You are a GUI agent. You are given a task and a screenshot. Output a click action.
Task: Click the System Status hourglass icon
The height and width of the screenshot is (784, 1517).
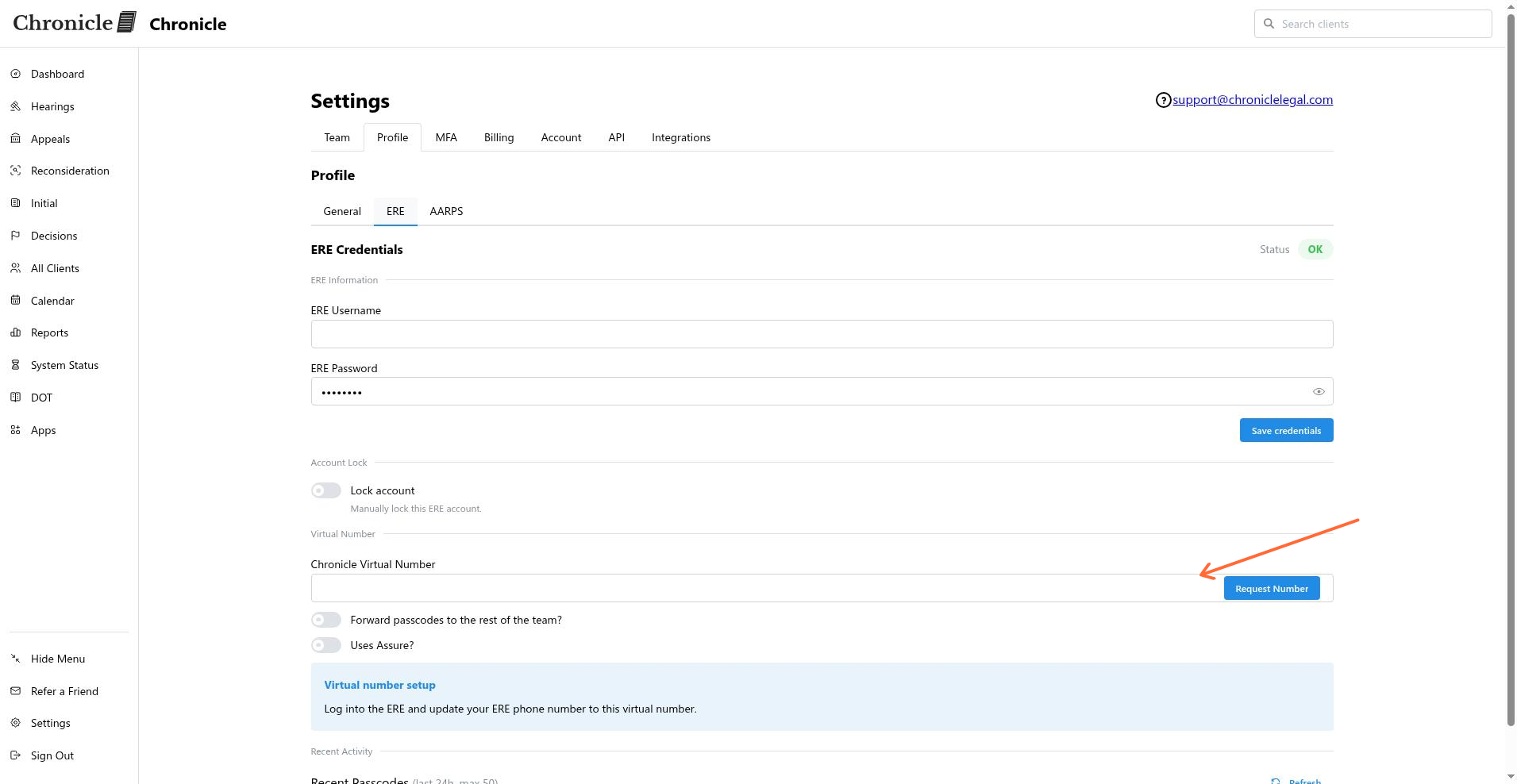point(15,365)
